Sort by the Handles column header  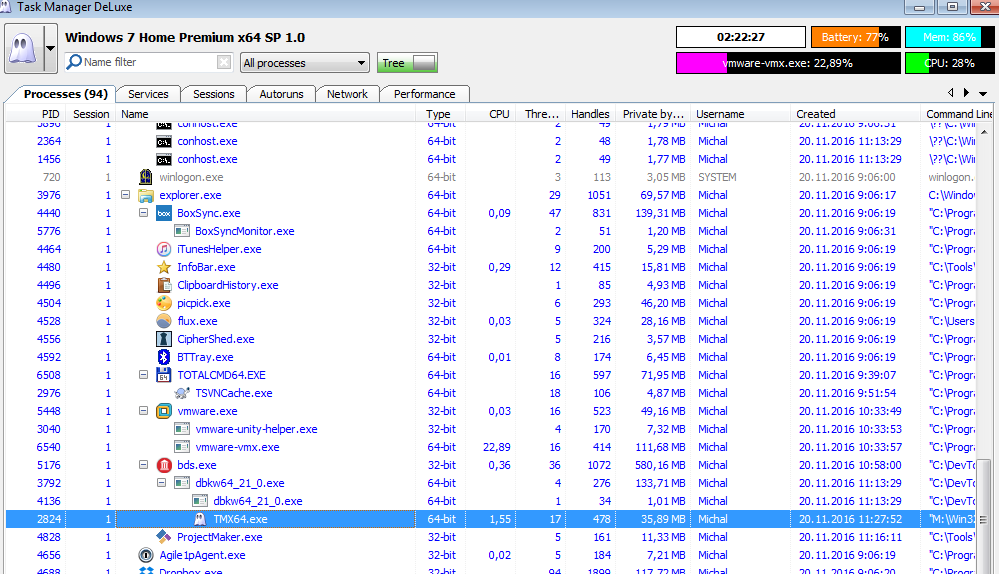[x=590, y=113]
